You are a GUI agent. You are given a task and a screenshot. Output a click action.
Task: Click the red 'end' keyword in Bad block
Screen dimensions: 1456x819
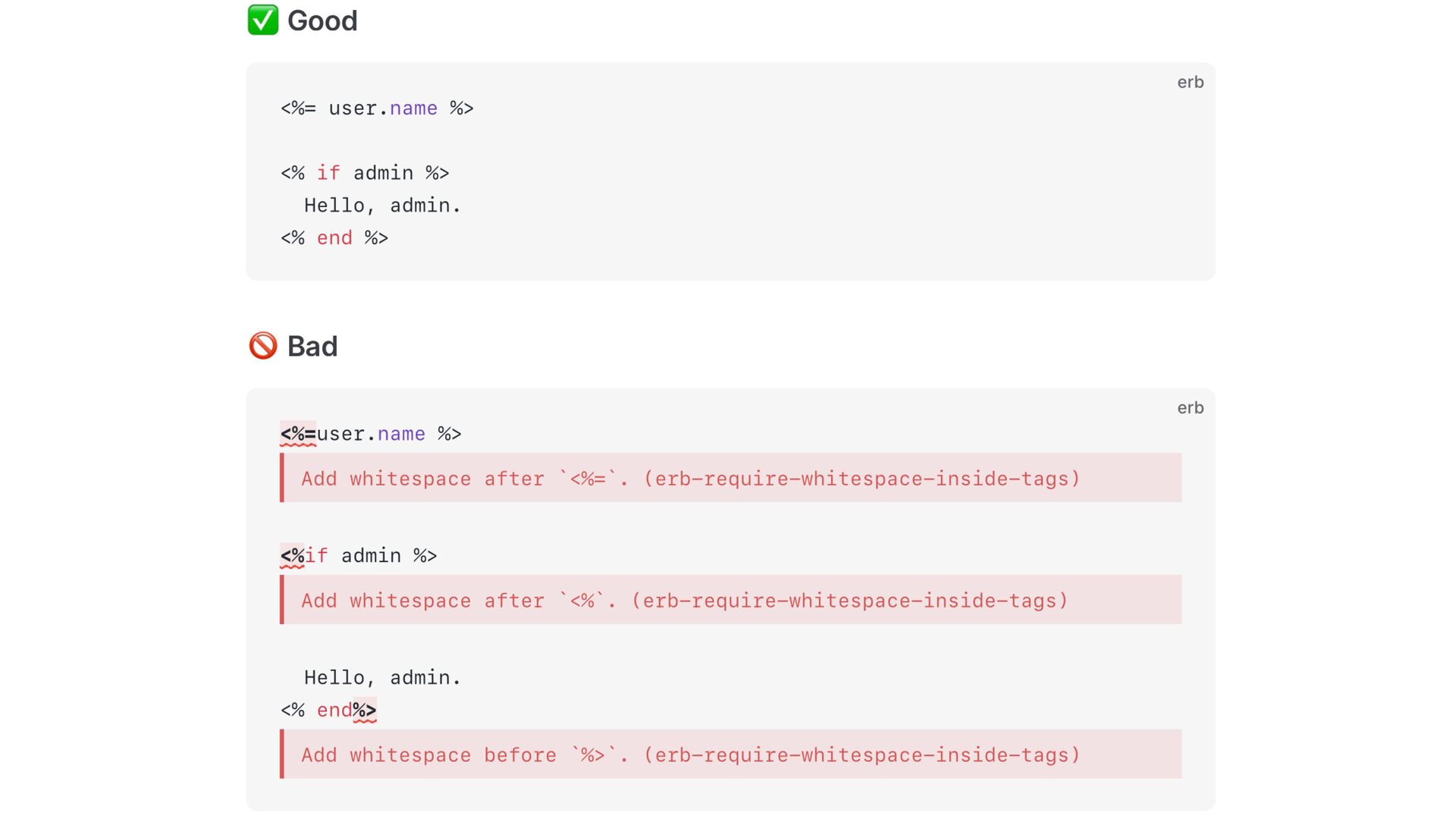tap(334, 711)
